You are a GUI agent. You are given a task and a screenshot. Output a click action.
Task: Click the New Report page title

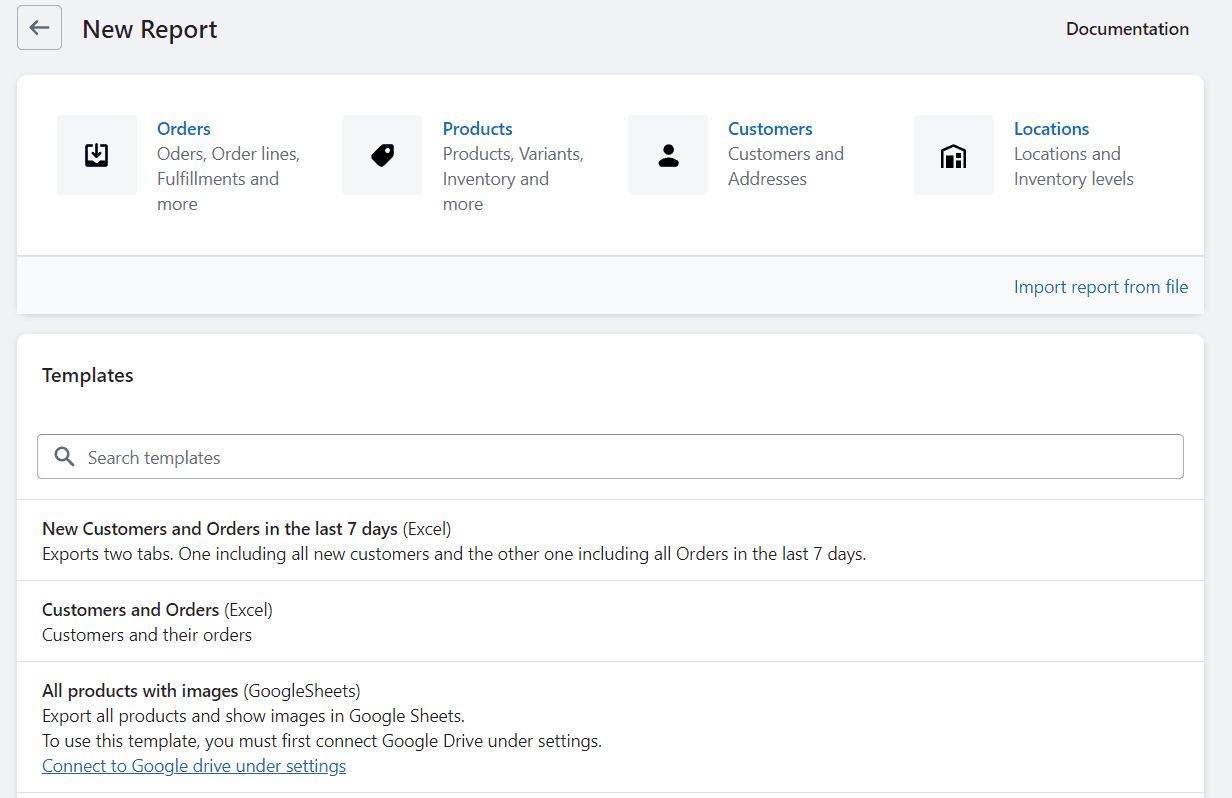[x=150, y=30]
